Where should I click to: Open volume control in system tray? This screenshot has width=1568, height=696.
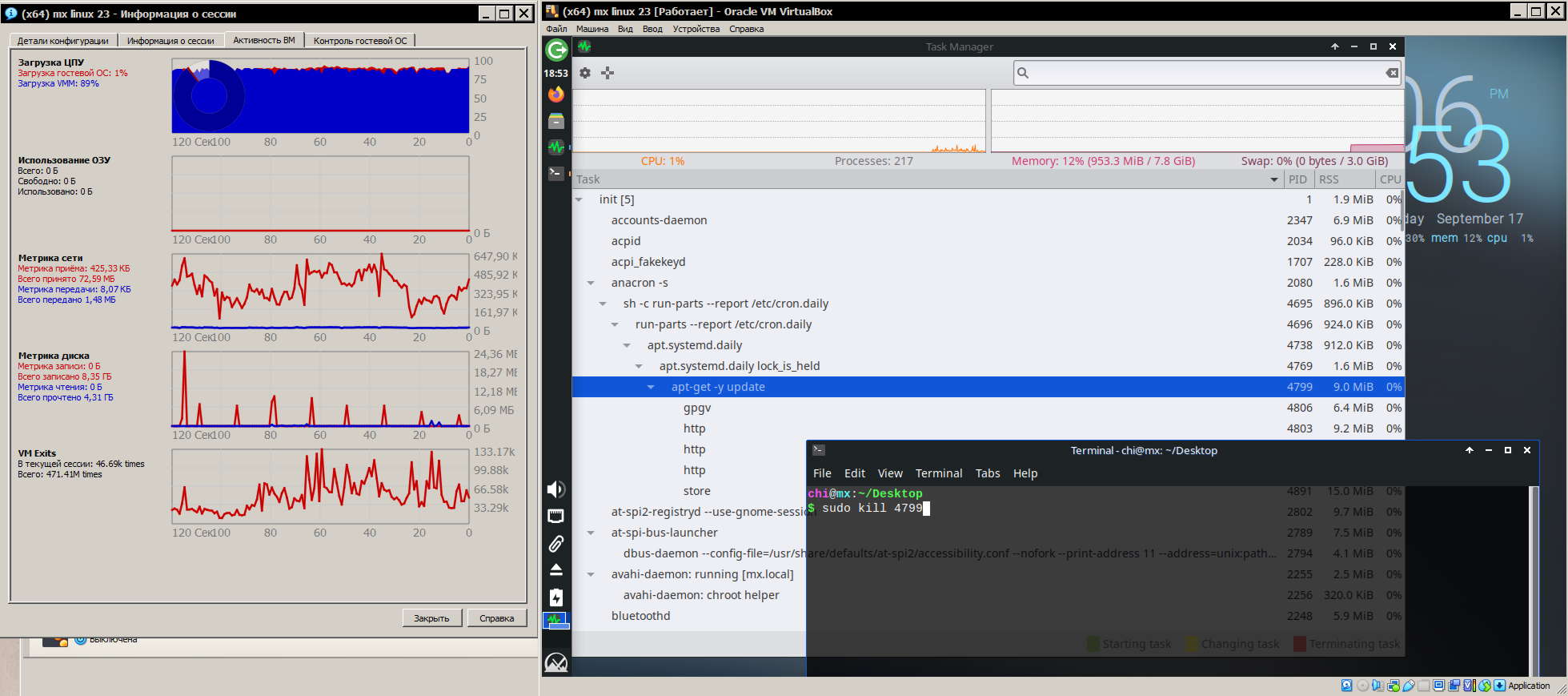coord(555,489)
